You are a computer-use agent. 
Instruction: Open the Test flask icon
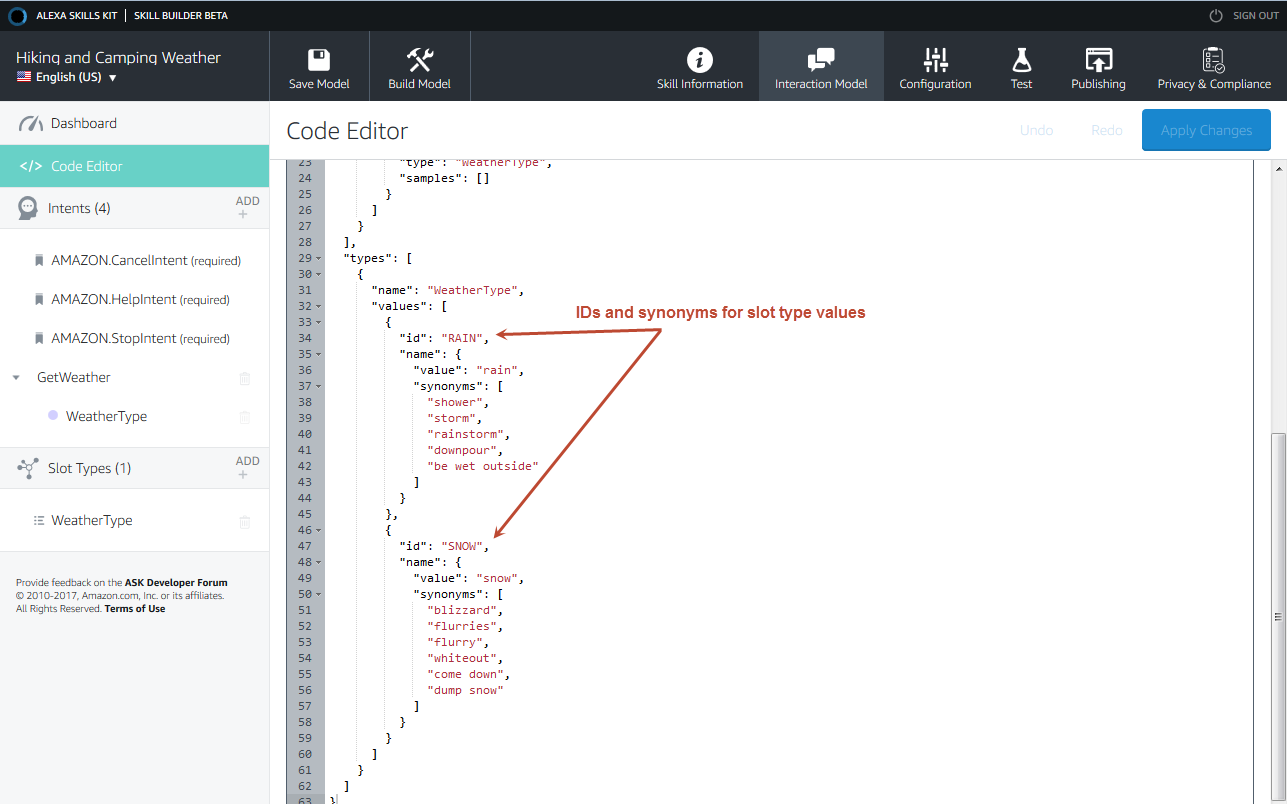1021,59
